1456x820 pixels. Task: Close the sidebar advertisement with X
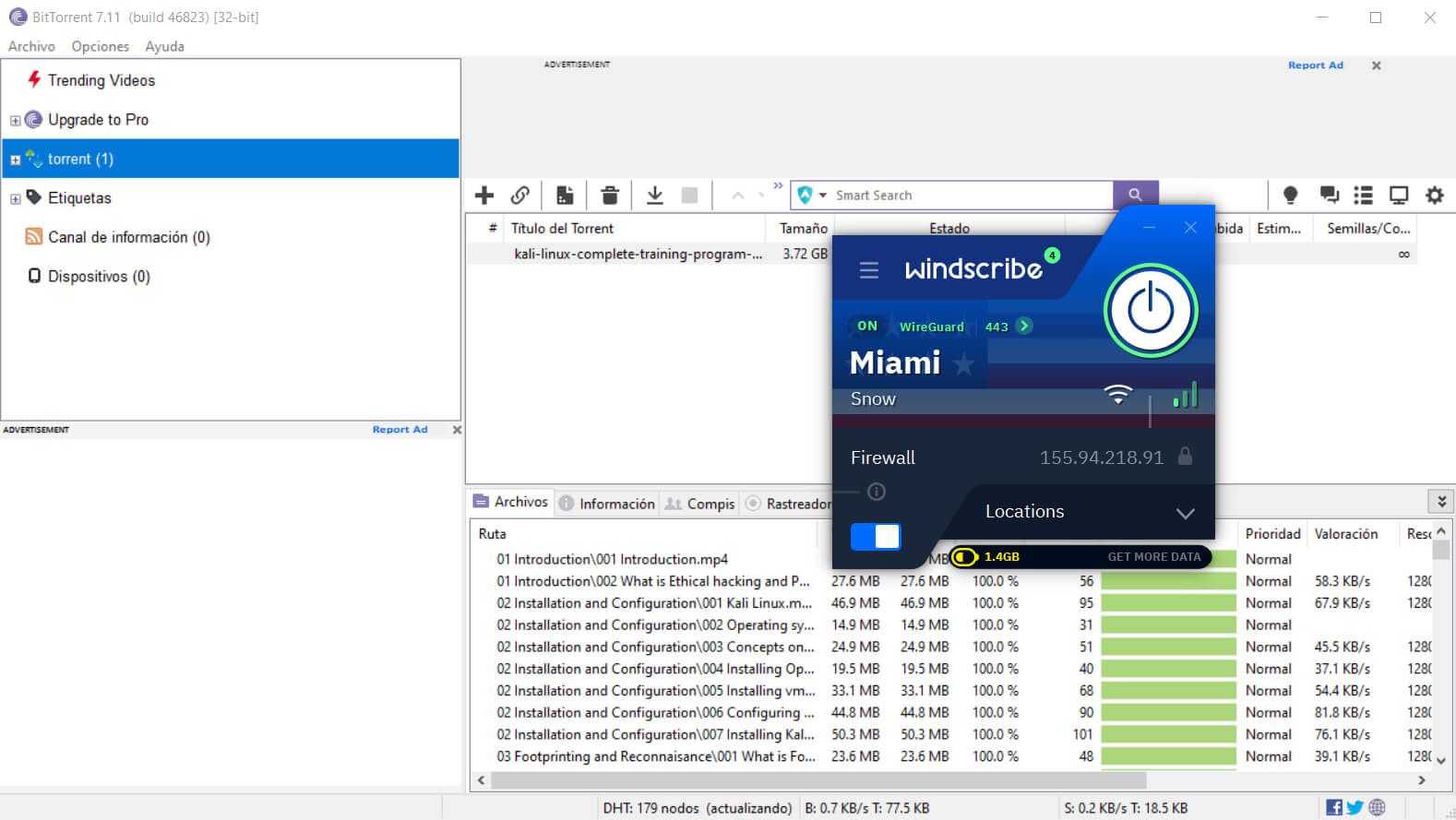pyautogui.click(x=457, y=430)
